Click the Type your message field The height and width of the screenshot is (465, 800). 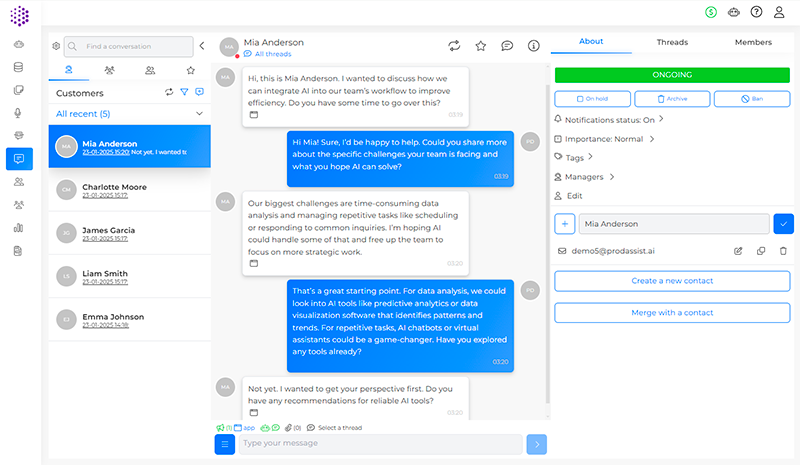[380, 443]
